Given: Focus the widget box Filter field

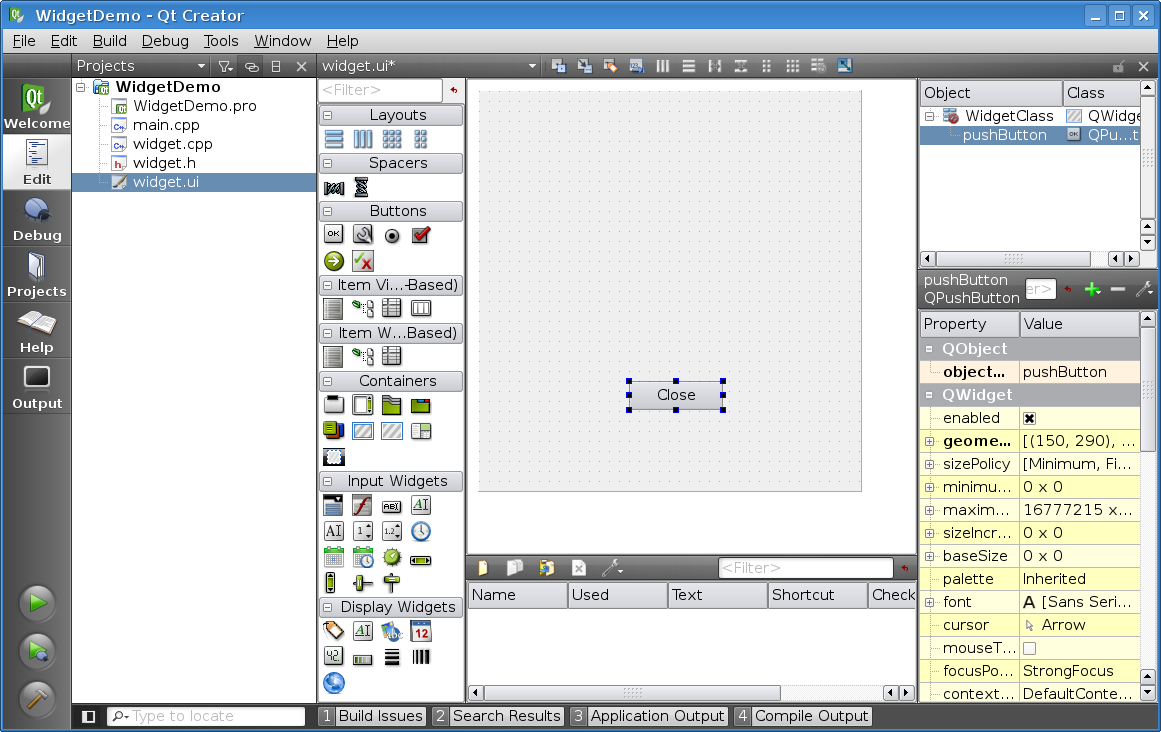Looking at the screenshot, I should coord(381,90).
